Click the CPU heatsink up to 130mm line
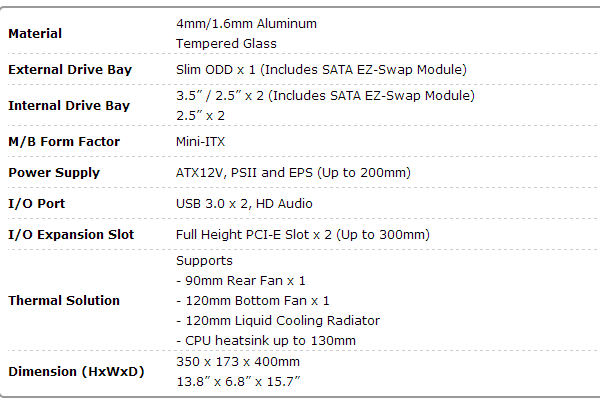The width and height of the screenshot is (600, 401). click(x=266, y=341)
